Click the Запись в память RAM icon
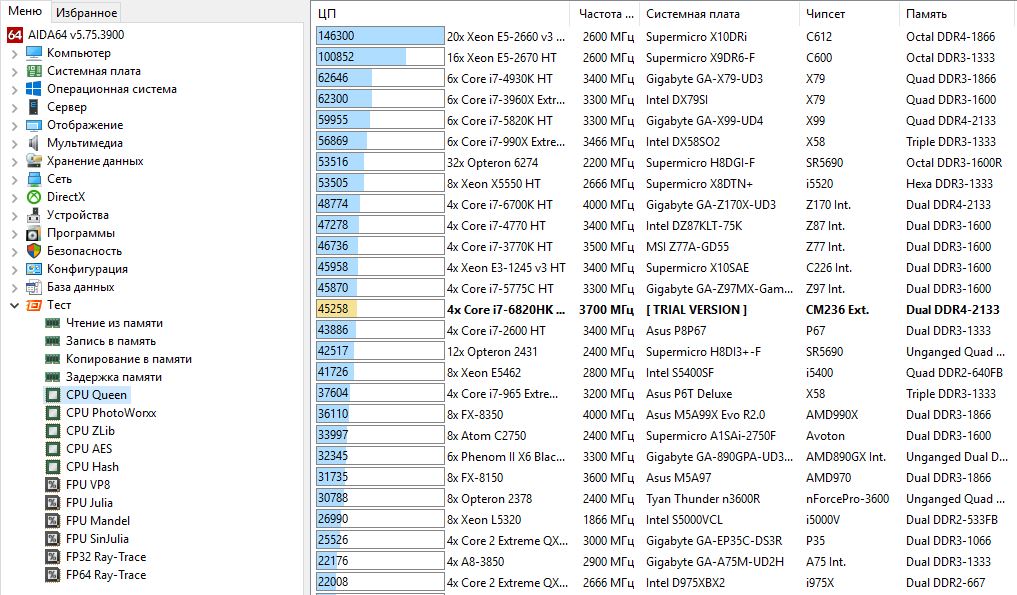 pos(53,341)
